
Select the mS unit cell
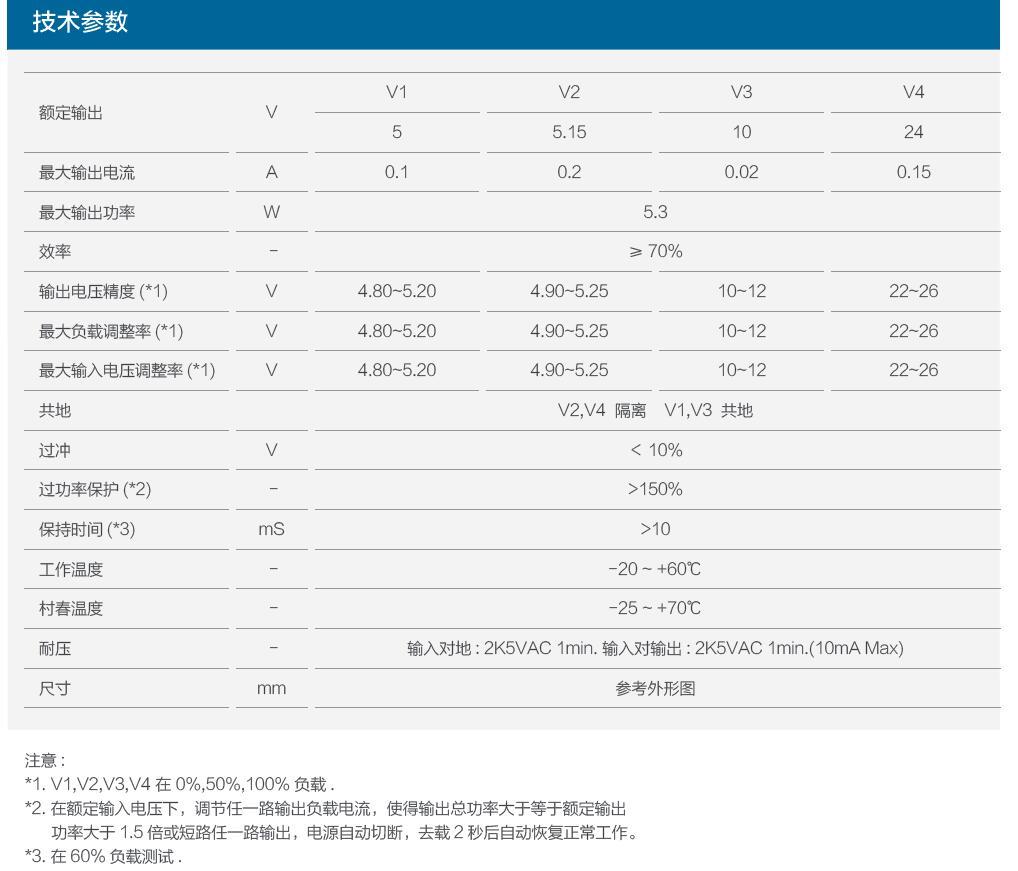coord(271,530)
